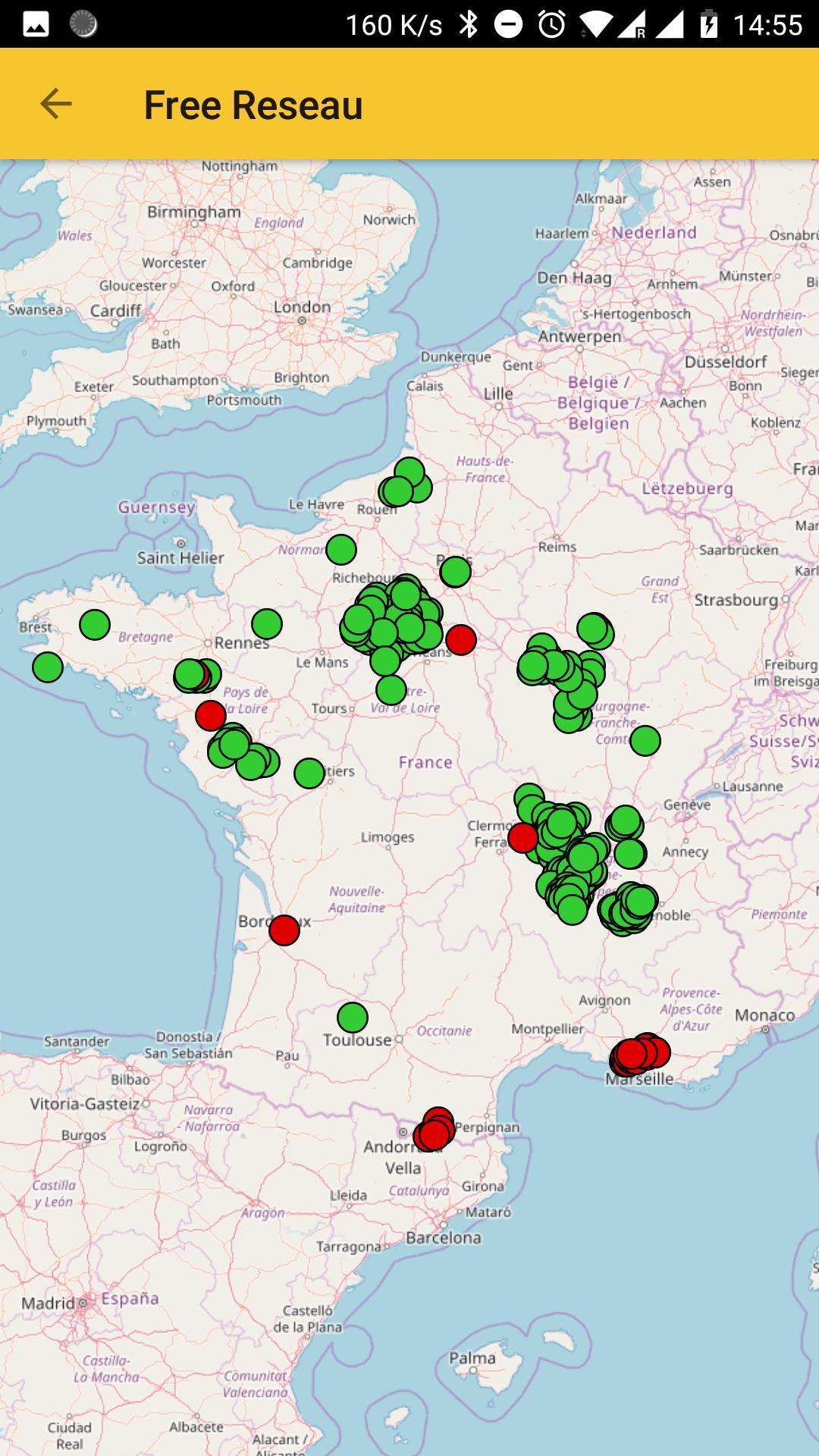Tap the red marker beside Clermont-Ferrand

(x=522, y=838)
